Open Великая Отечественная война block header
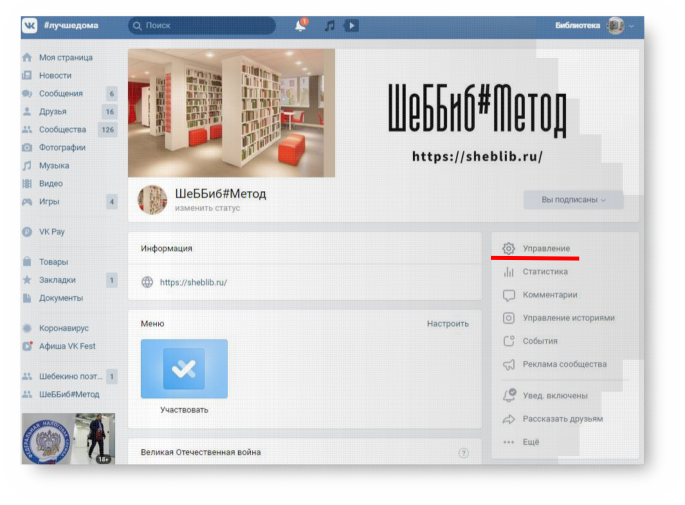The image size is (685, 505). 201,453
